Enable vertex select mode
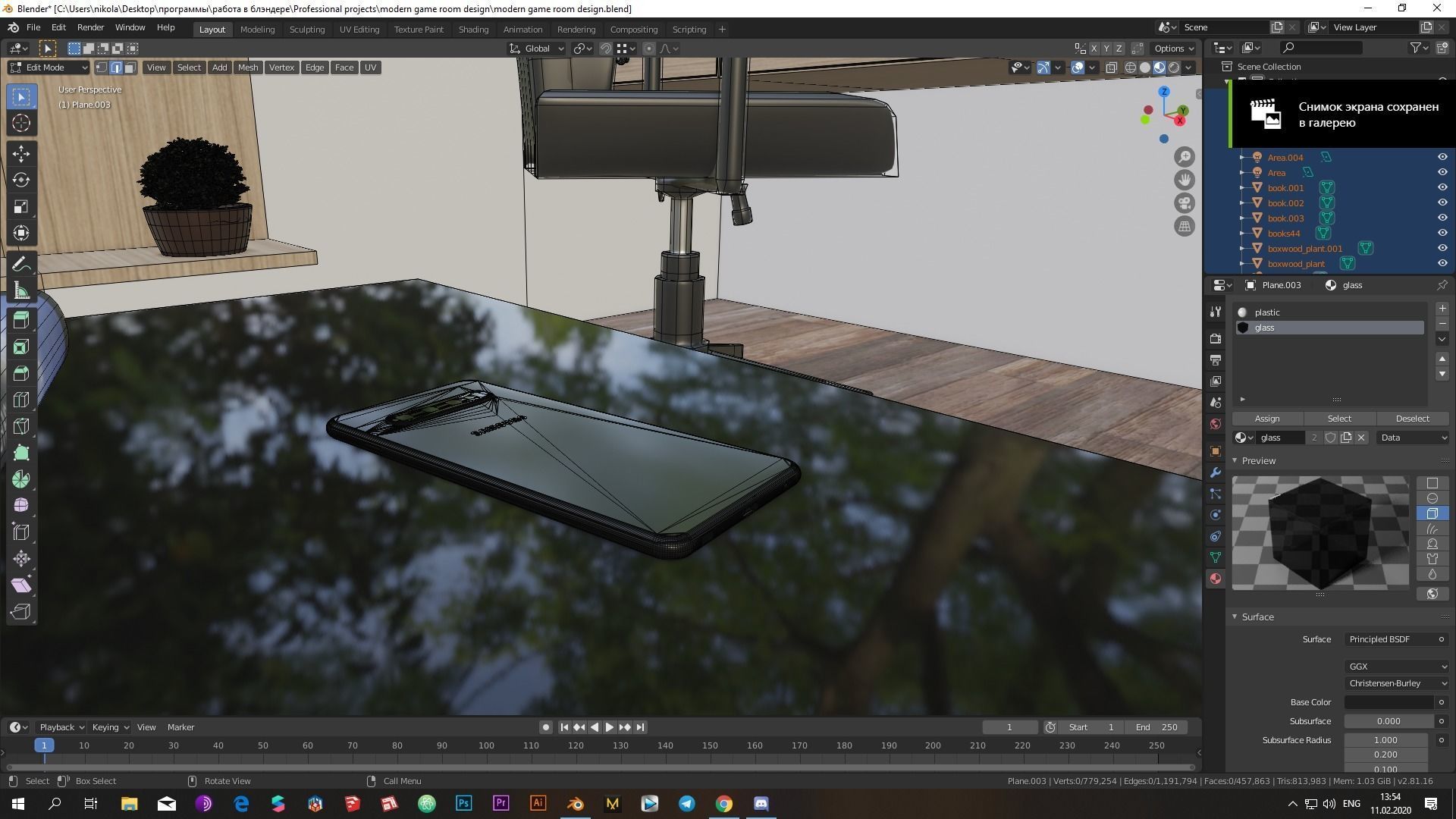The width and height of the screenshot is (1456, 819). click(102, 67)
